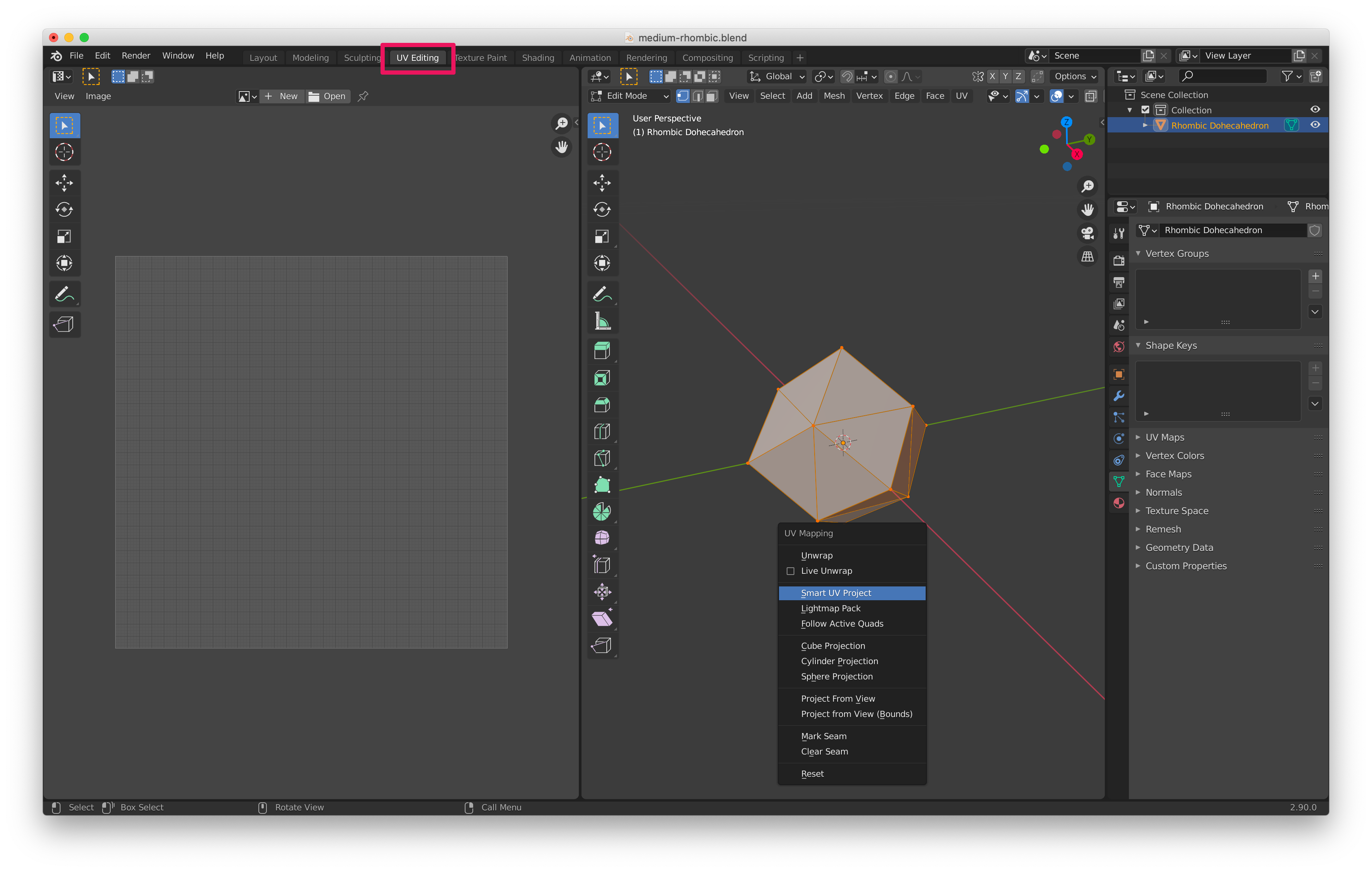Click the Open image button
1372x872 pixels.
[328, 96]
